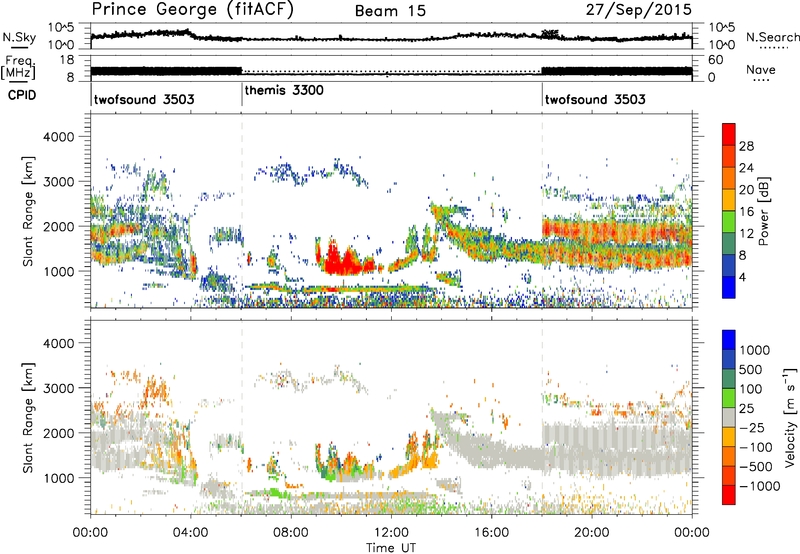Click the '08:00' time axis tick label
800x554 pixels.
pos(290,533)
